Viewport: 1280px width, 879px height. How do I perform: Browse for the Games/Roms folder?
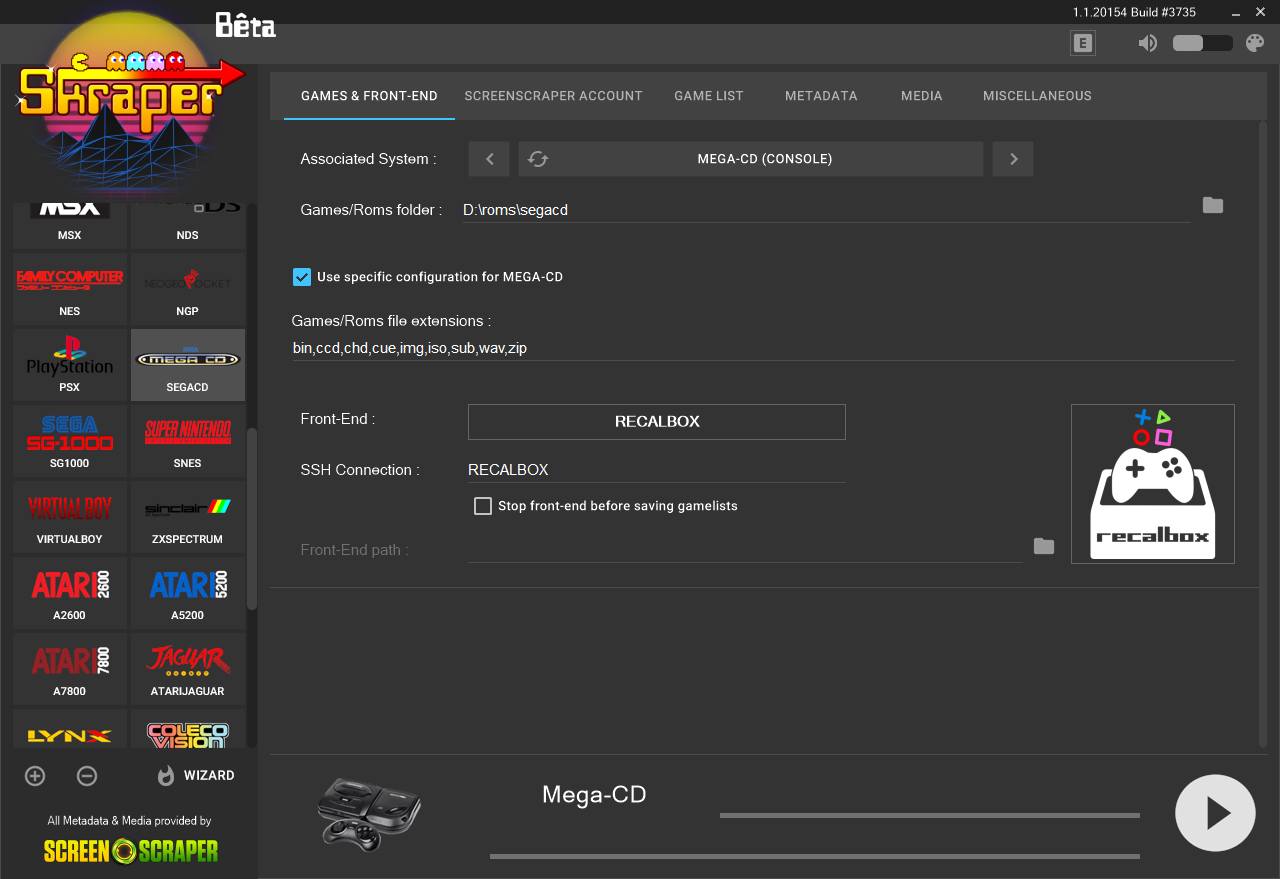(x=1213, y=205)
